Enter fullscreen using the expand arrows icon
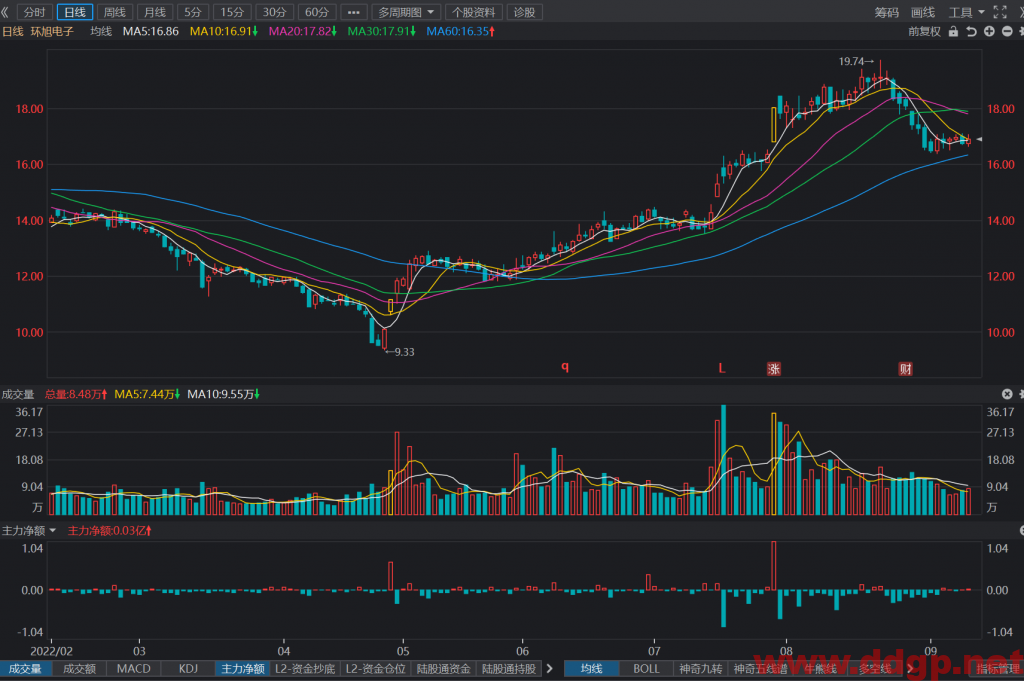 coord(1000,12)
